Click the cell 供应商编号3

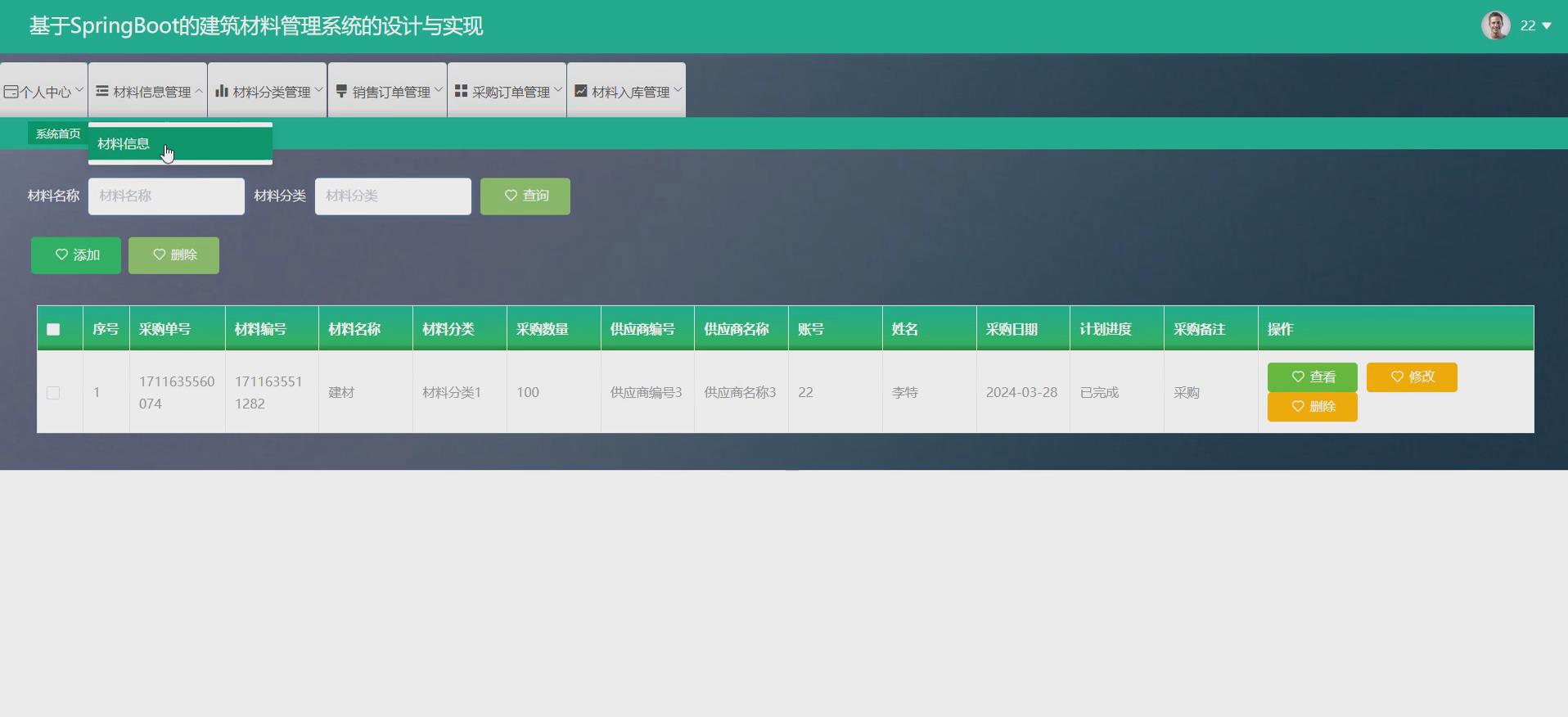(646, 393)
